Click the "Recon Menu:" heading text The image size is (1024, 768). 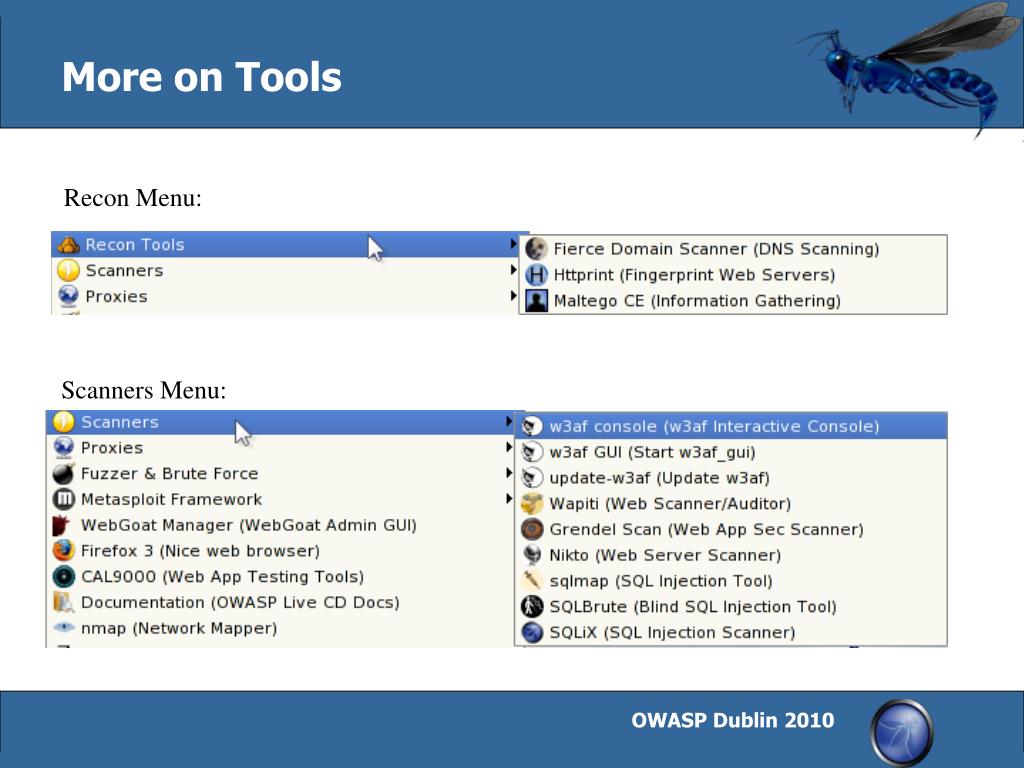click(x=133, y=198)
